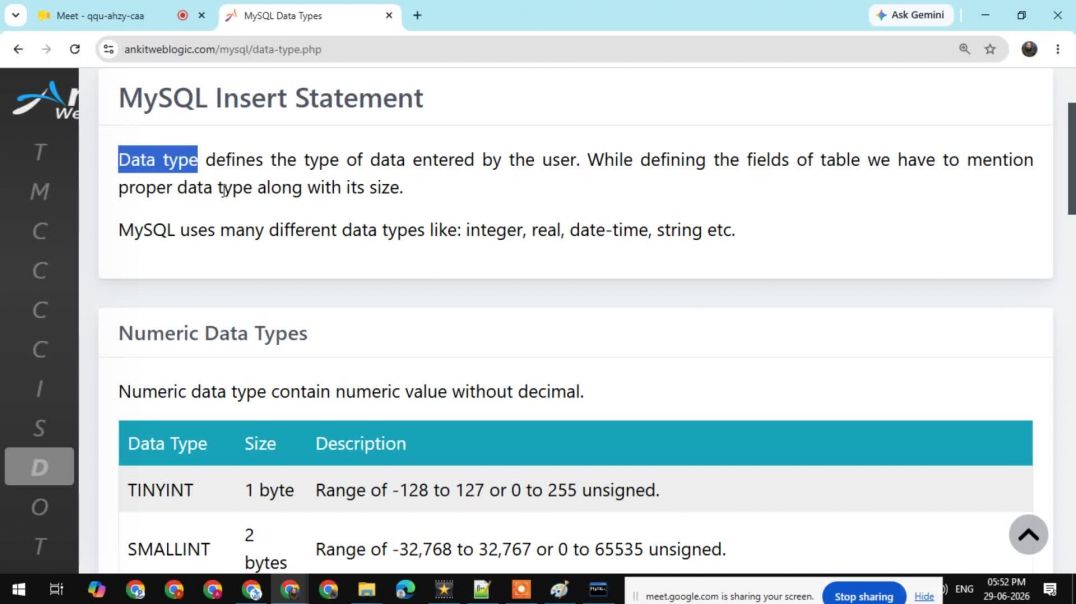Open the Chrome profile avatar
The height and width of the screenshot is (604, 1076).
(x=1029, y=49)
